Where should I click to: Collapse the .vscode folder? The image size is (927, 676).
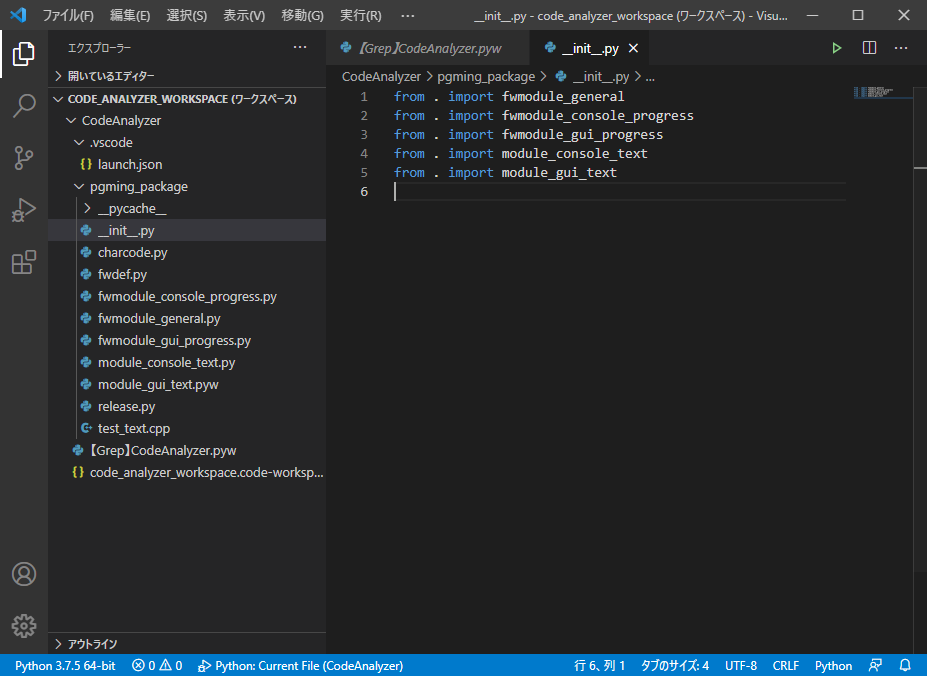click(187, 143)
